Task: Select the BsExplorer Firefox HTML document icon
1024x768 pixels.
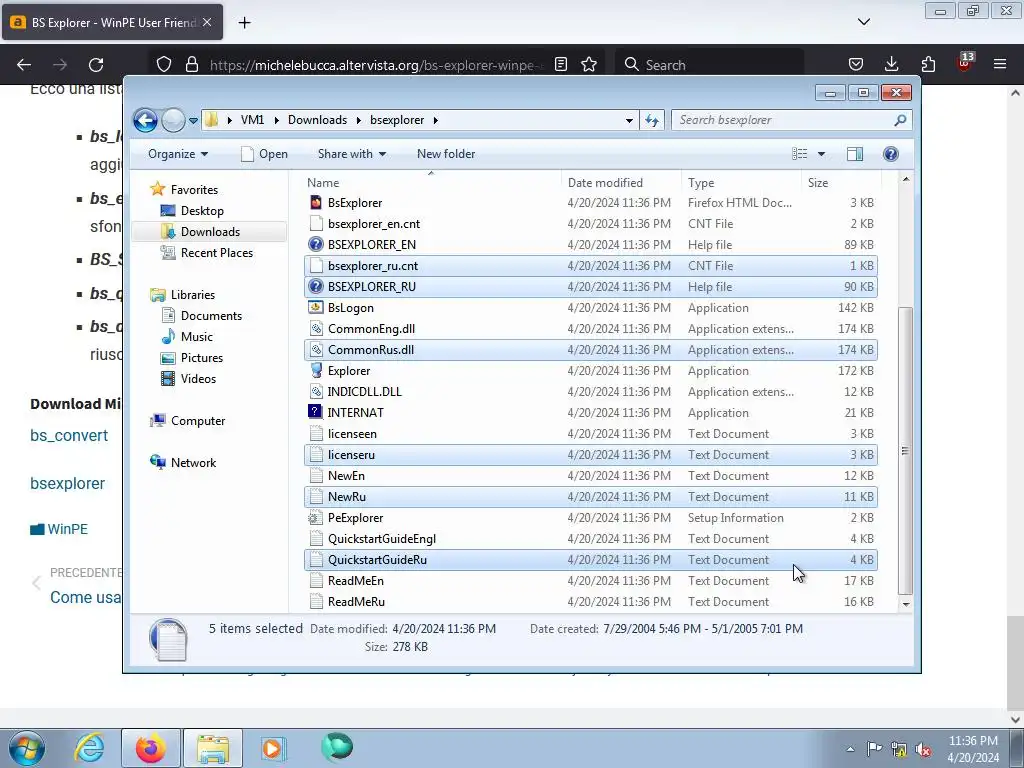Action: point(316,202)
